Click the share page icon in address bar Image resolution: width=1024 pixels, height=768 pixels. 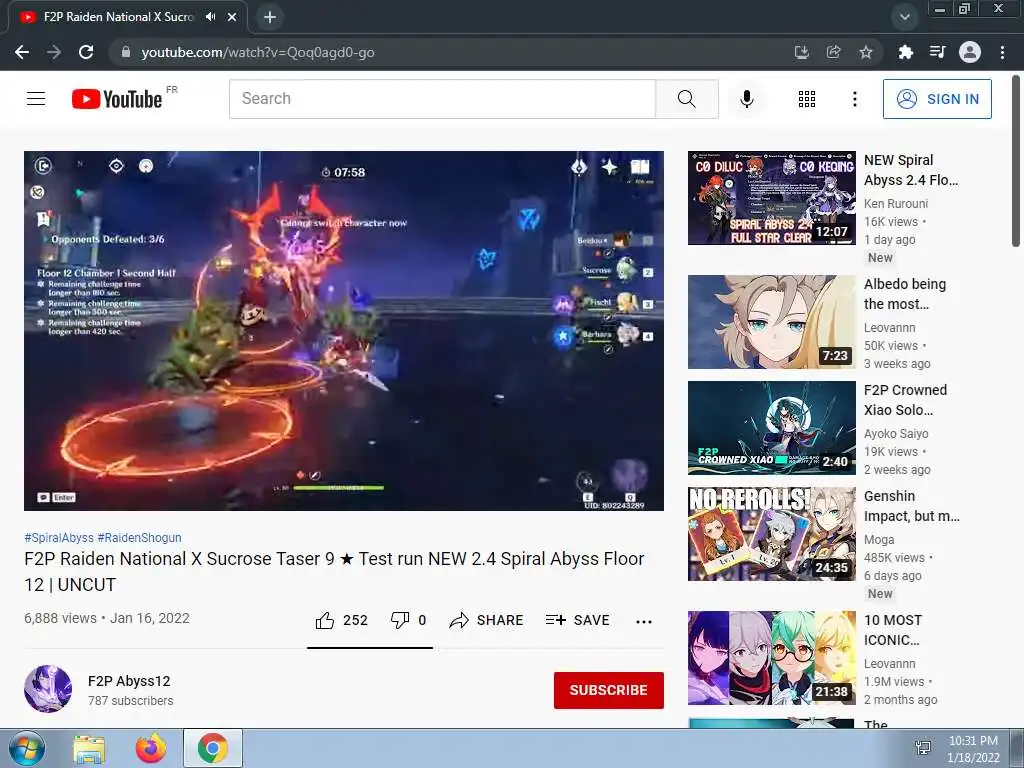[834, 52]
